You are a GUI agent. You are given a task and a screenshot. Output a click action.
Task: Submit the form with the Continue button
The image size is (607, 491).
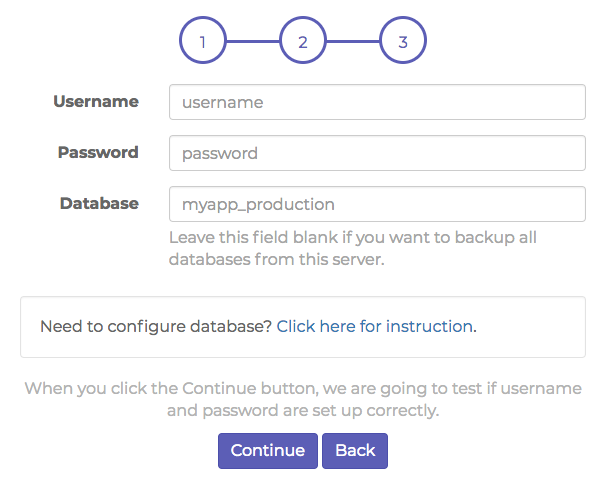click(x=268, y=451)
